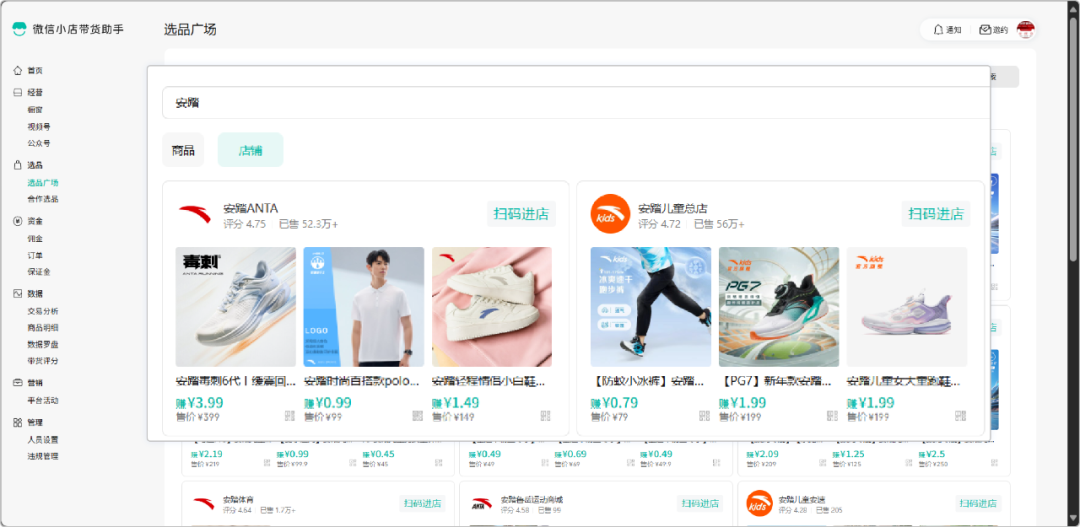Open 带货评分 in the sidebar
Screen dimensions: 1080x527
click(43, 361)
